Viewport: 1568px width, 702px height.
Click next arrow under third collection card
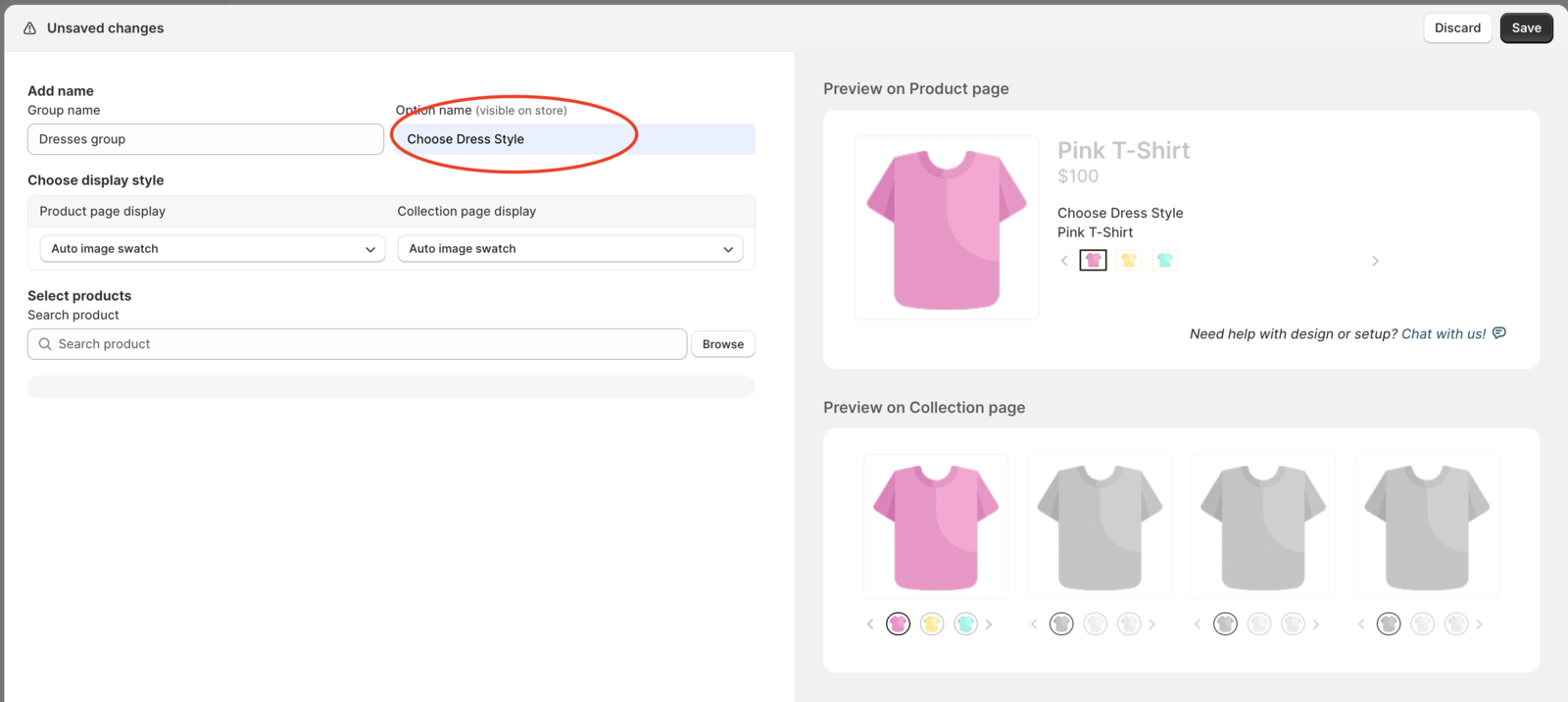(x=1316, y=624)
